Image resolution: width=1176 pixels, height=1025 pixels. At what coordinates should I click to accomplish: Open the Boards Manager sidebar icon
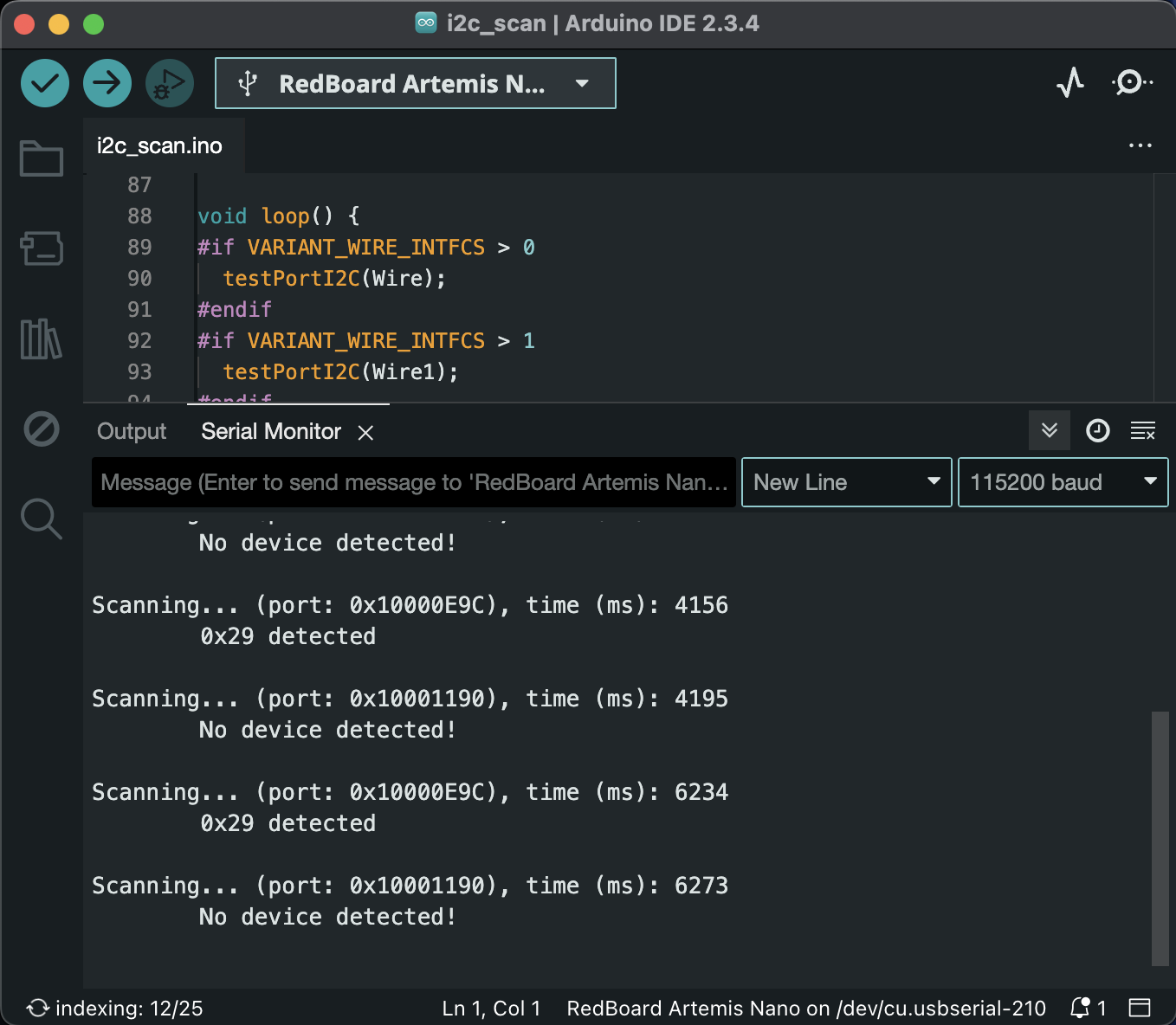click(42, 248)
